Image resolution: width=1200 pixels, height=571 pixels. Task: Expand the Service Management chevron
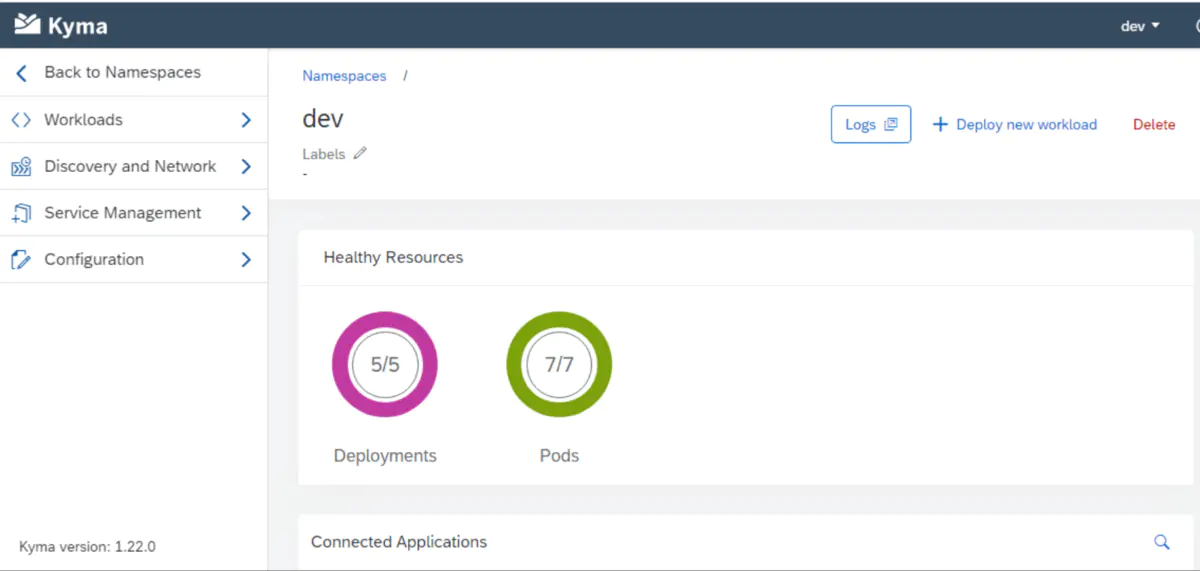tap(246, 213)
